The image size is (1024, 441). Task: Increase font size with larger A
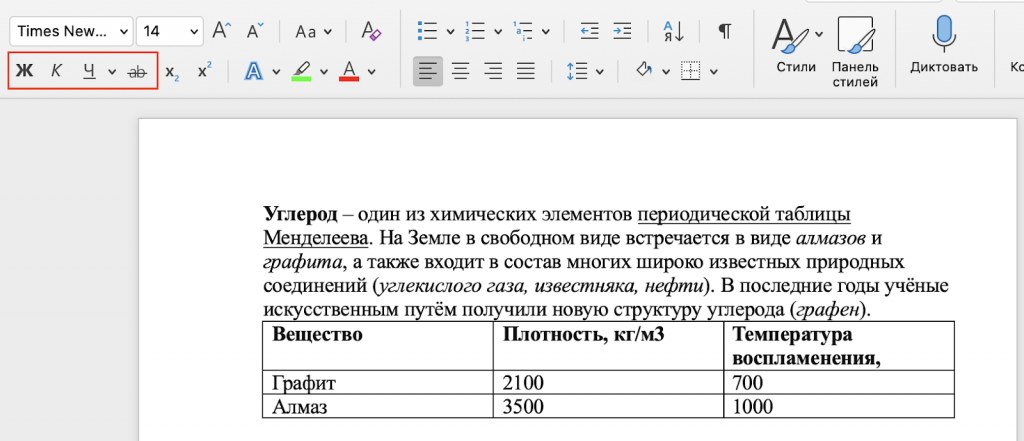pyautogui.click(x=223, y=31)
